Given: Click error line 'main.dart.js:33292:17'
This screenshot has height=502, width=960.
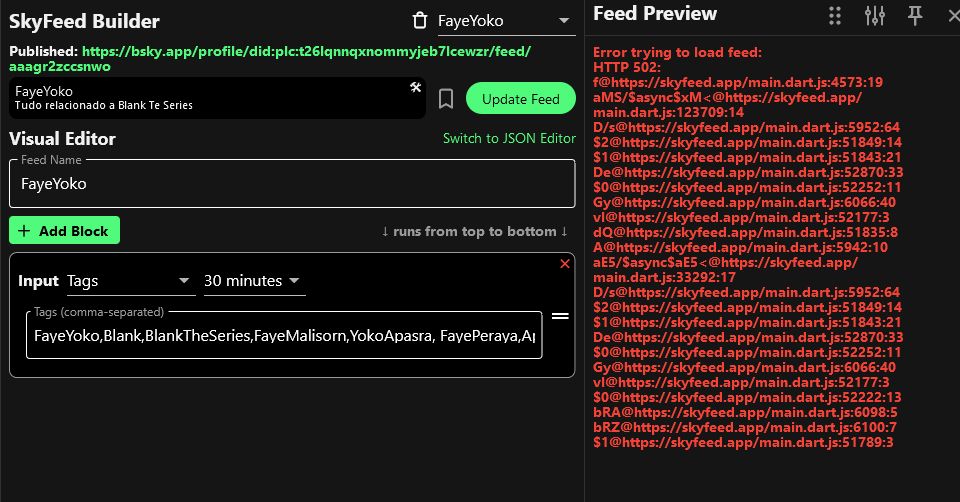Looking at the screenshot, I should pyautogui.click(x=664, y=277).
